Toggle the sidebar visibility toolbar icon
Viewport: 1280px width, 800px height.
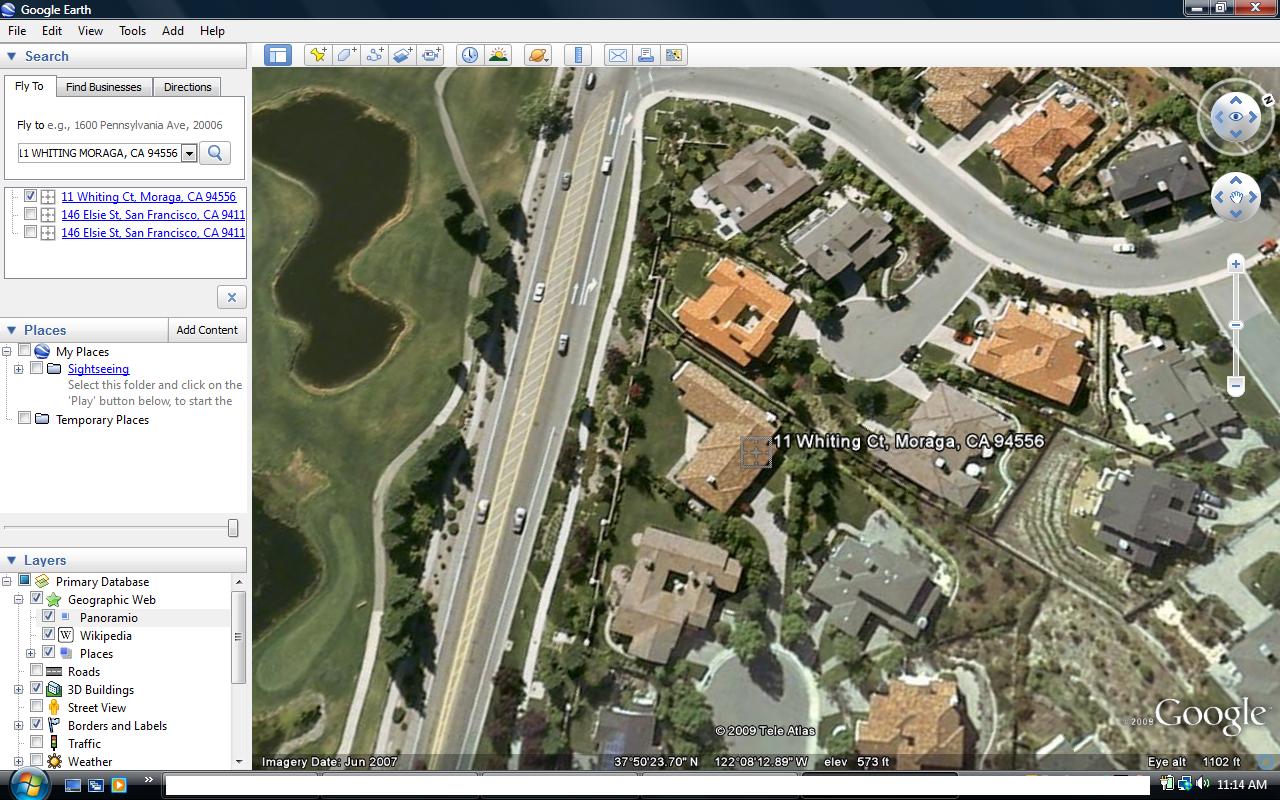pos(278,55)
